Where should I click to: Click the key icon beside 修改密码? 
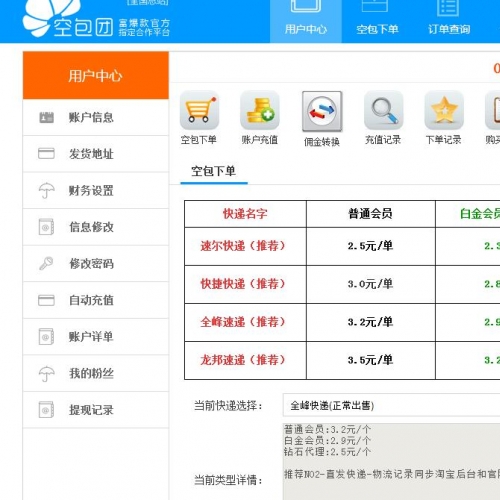point(46,263)
